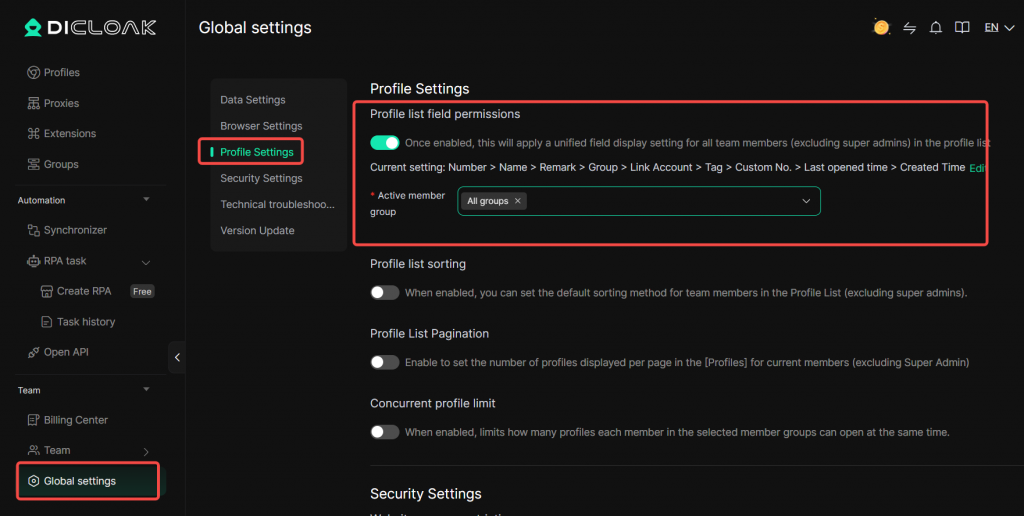Collapse the Team section arrow
The width and height of the screenshot is (1024, 516).
[x=146, y=389]
